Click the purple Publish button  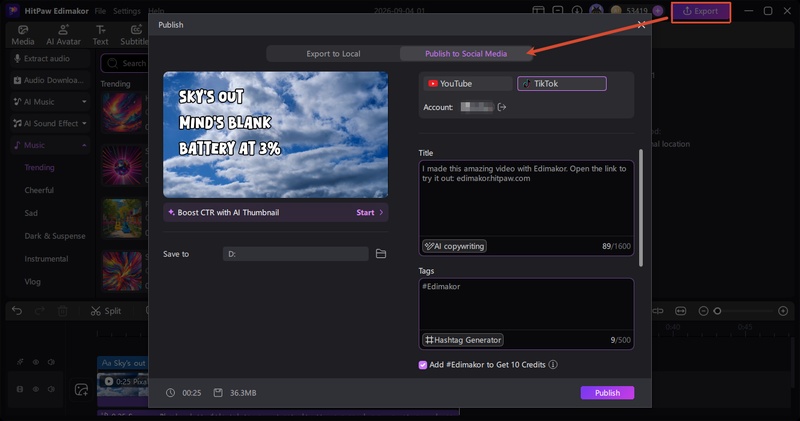click(x=607, y=392)
